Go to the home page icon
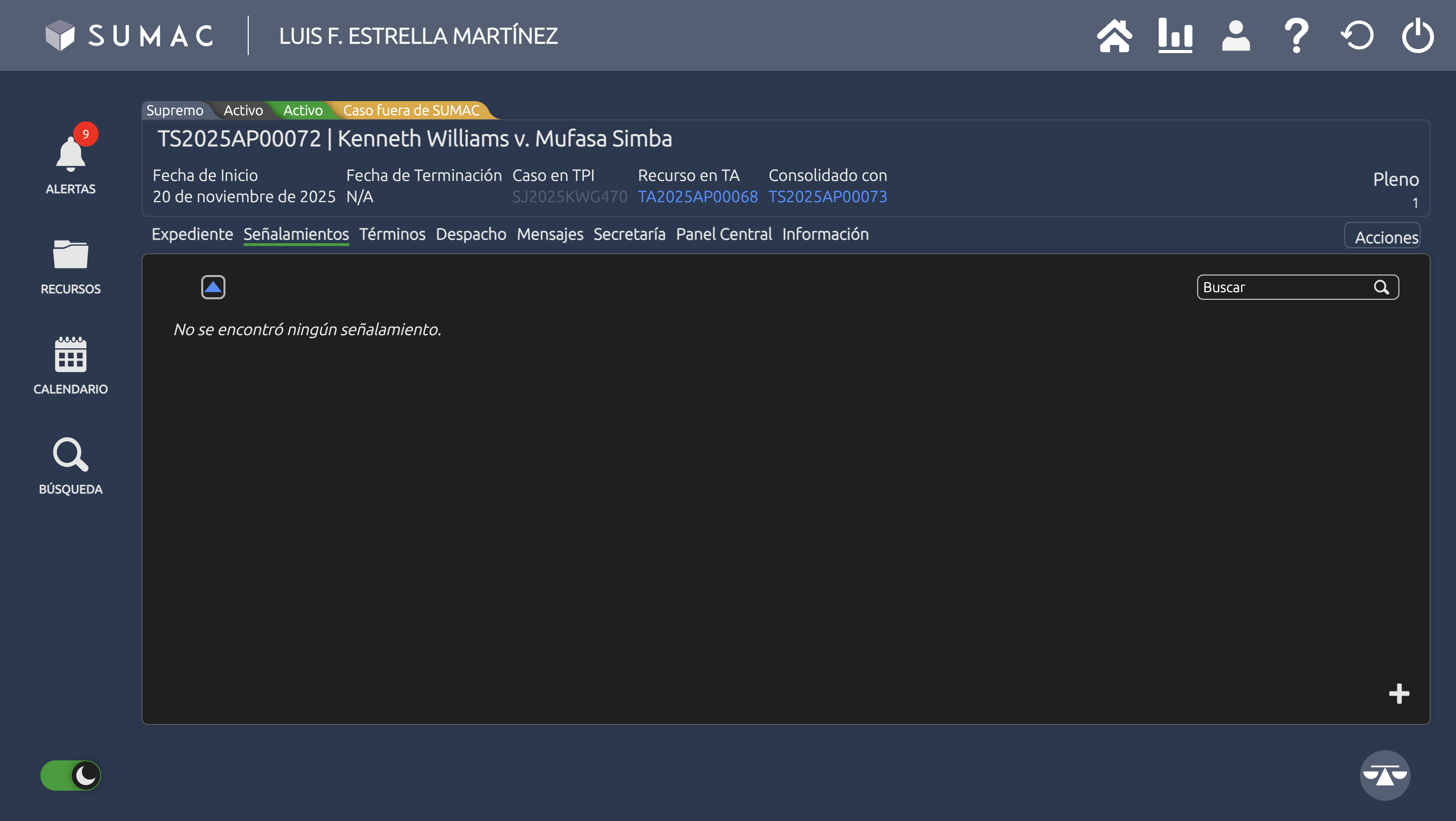 (x=1114, y=36)
